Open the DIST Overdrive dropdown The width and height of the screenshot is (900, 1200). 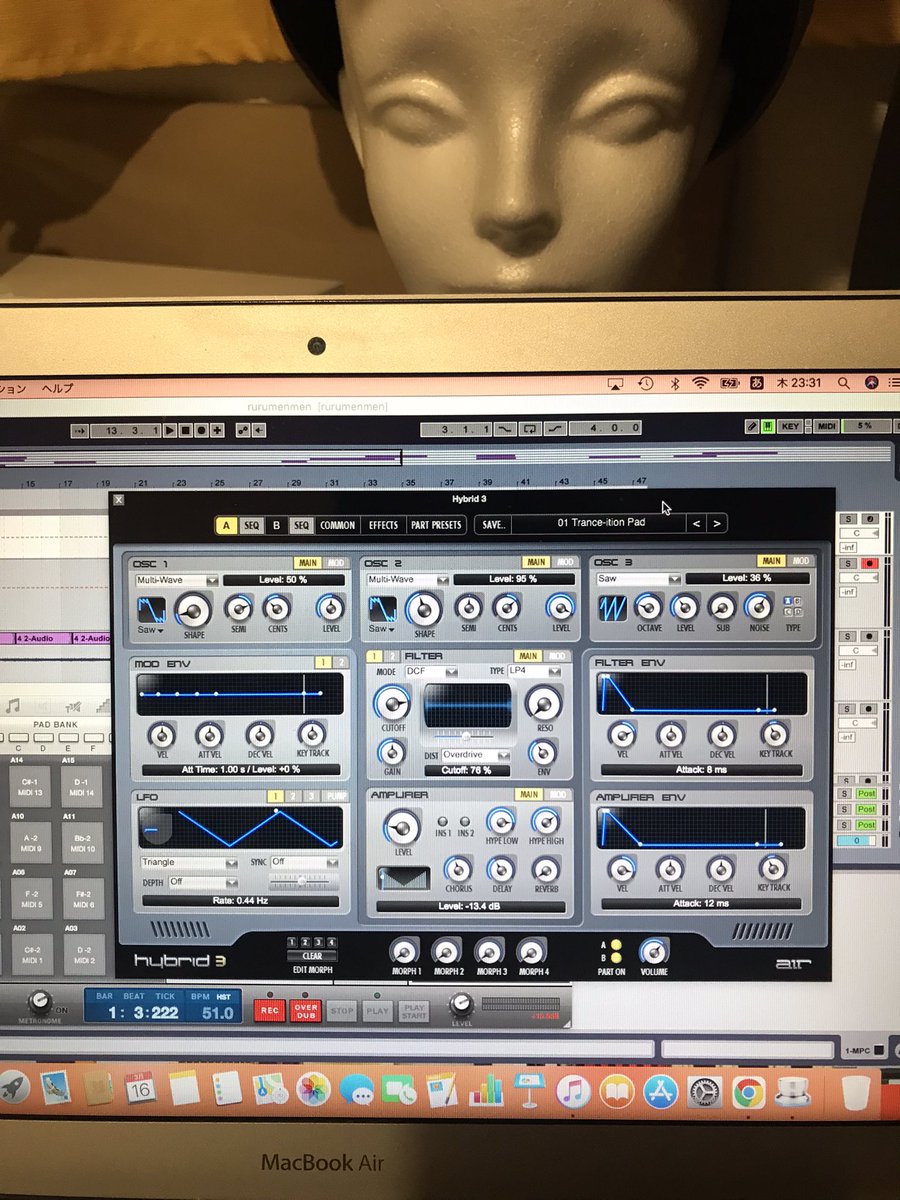[x=475, y=755]
